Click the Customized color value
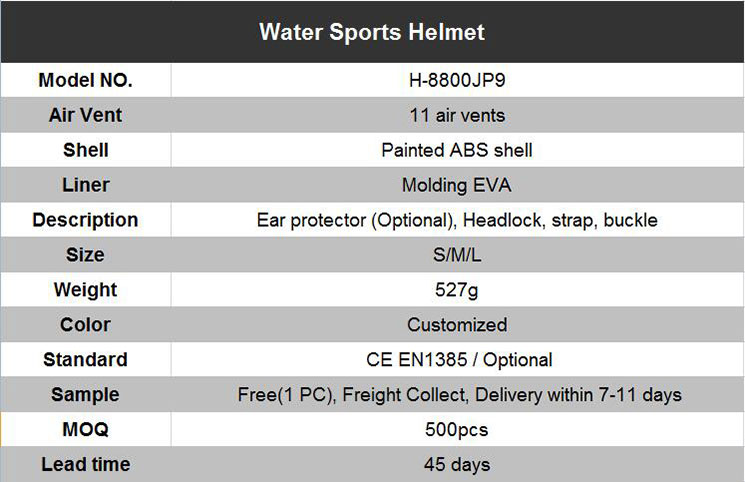Screen dimensions: 745x482 pos(457,325)
